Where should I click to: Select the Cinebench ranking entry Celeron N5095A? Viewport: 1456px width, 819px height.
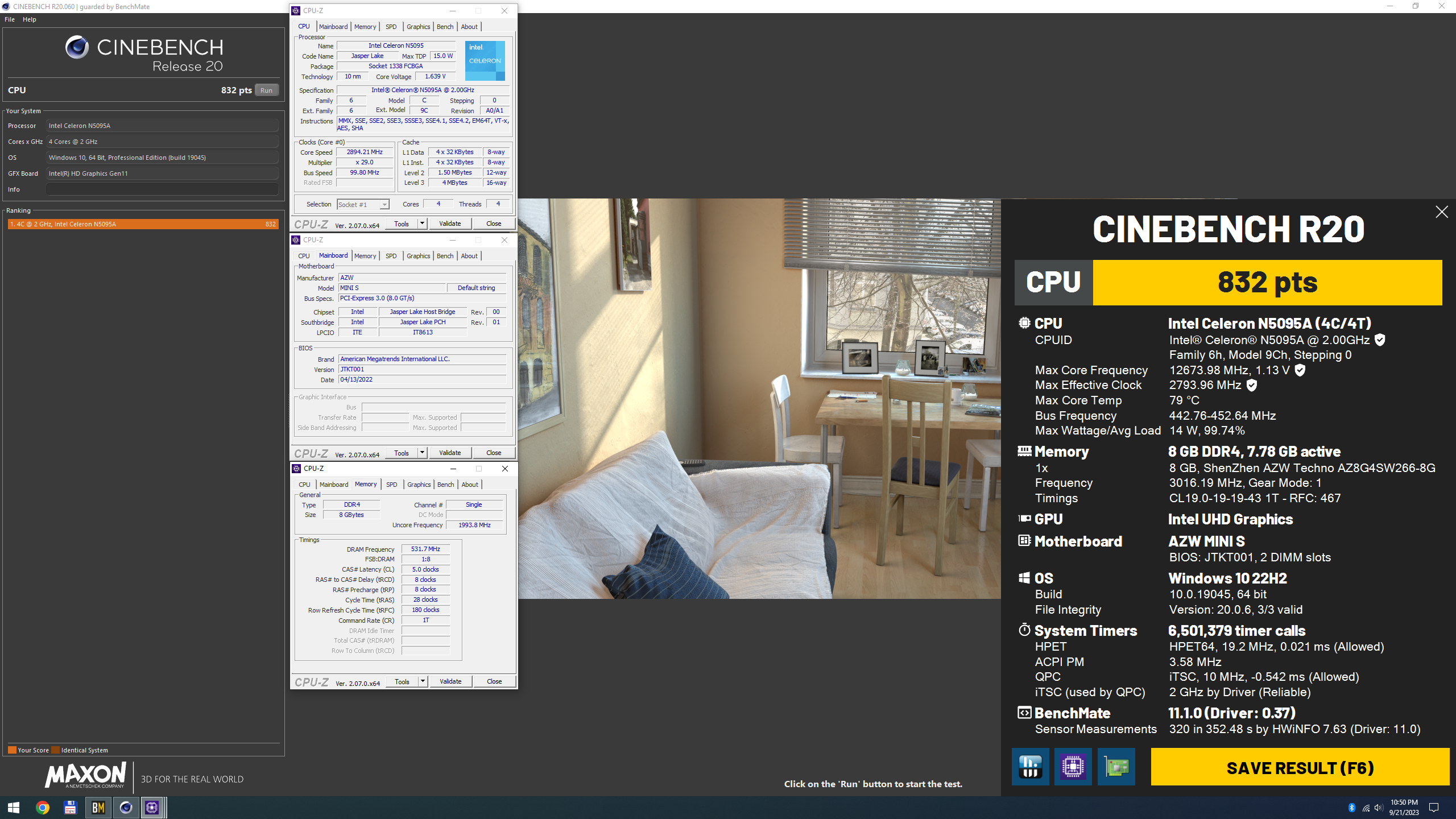point(143,224)
